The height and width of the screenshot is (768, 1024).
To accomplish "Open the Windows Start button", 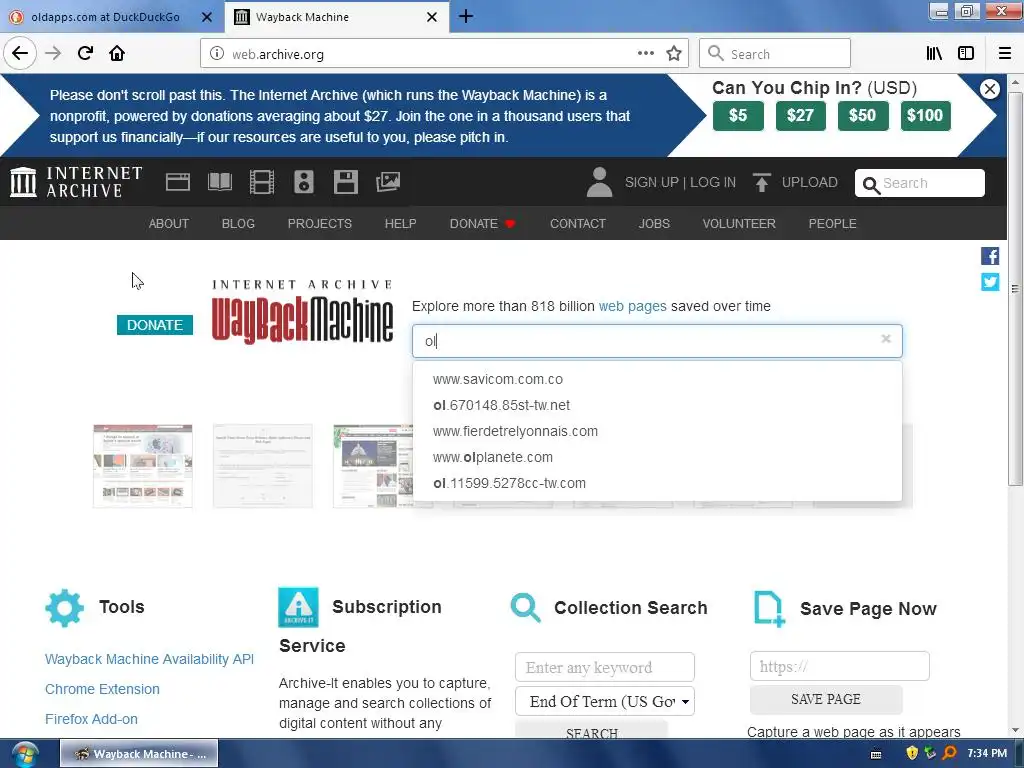I will tap(24, 754).
